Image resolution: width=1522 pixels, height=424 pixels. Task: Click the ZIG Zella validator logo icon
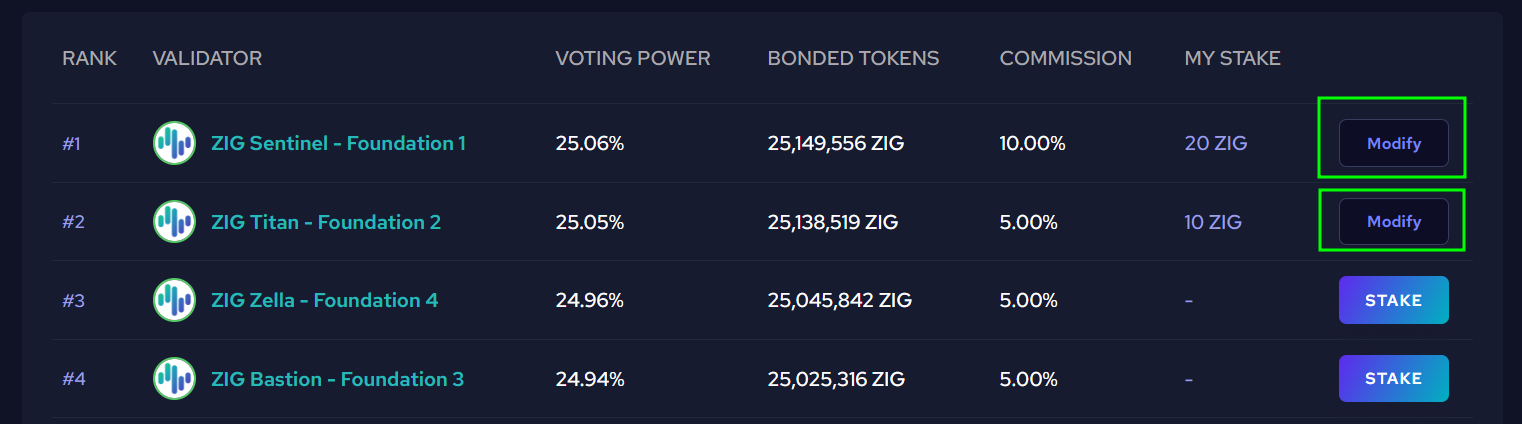tap(174, 300)
